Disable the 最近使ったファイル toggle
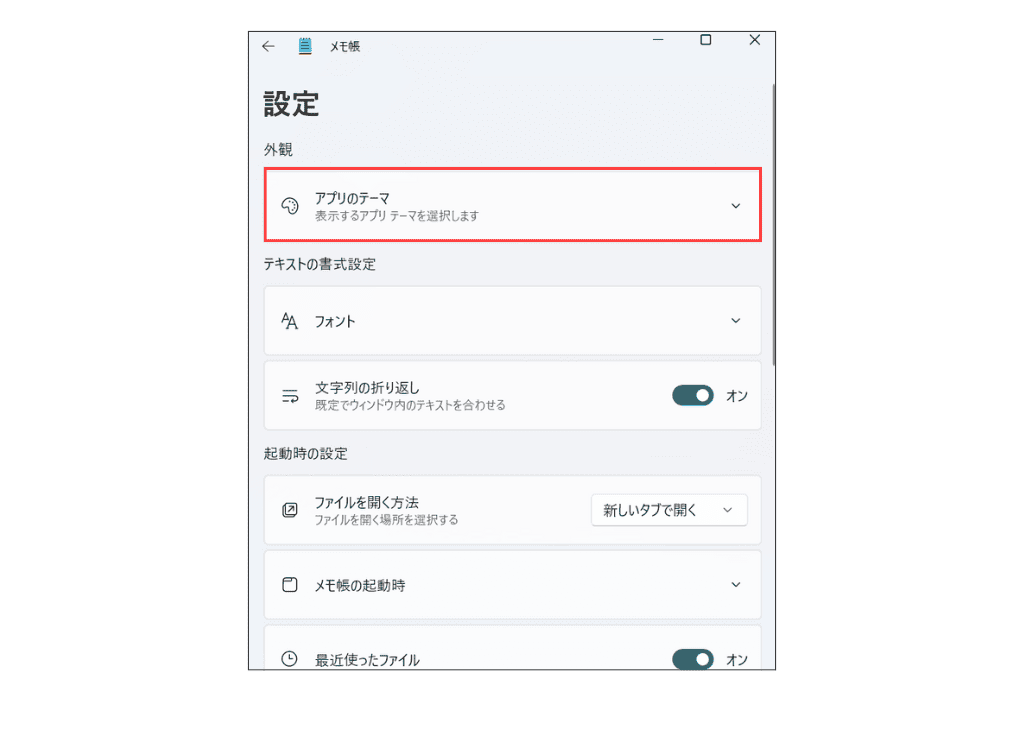Viewport: 1024px width, 745px height. [693, 659]
